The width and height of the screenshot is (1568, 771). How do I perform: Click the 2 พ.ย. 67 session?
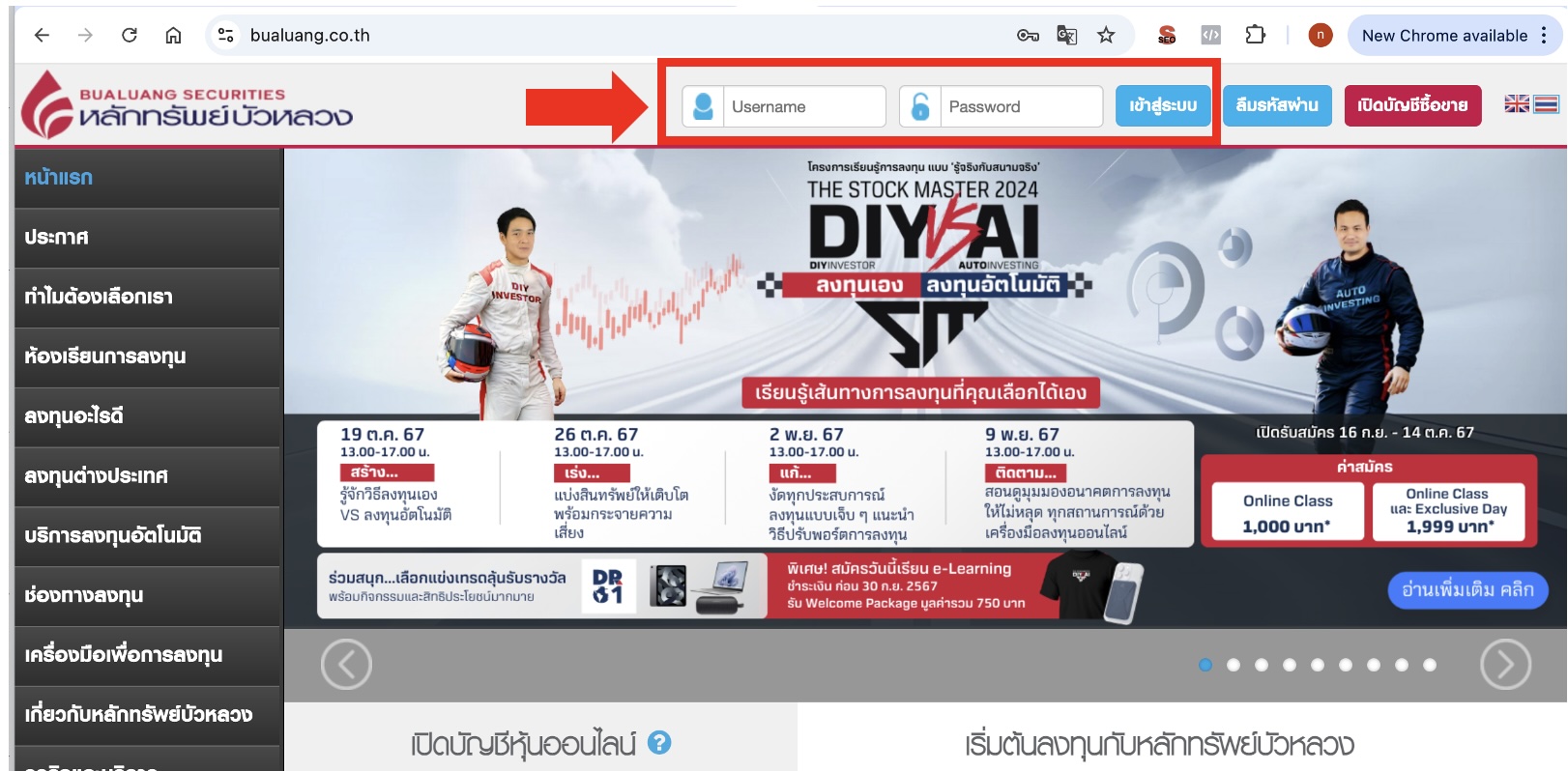pos(841,483)
